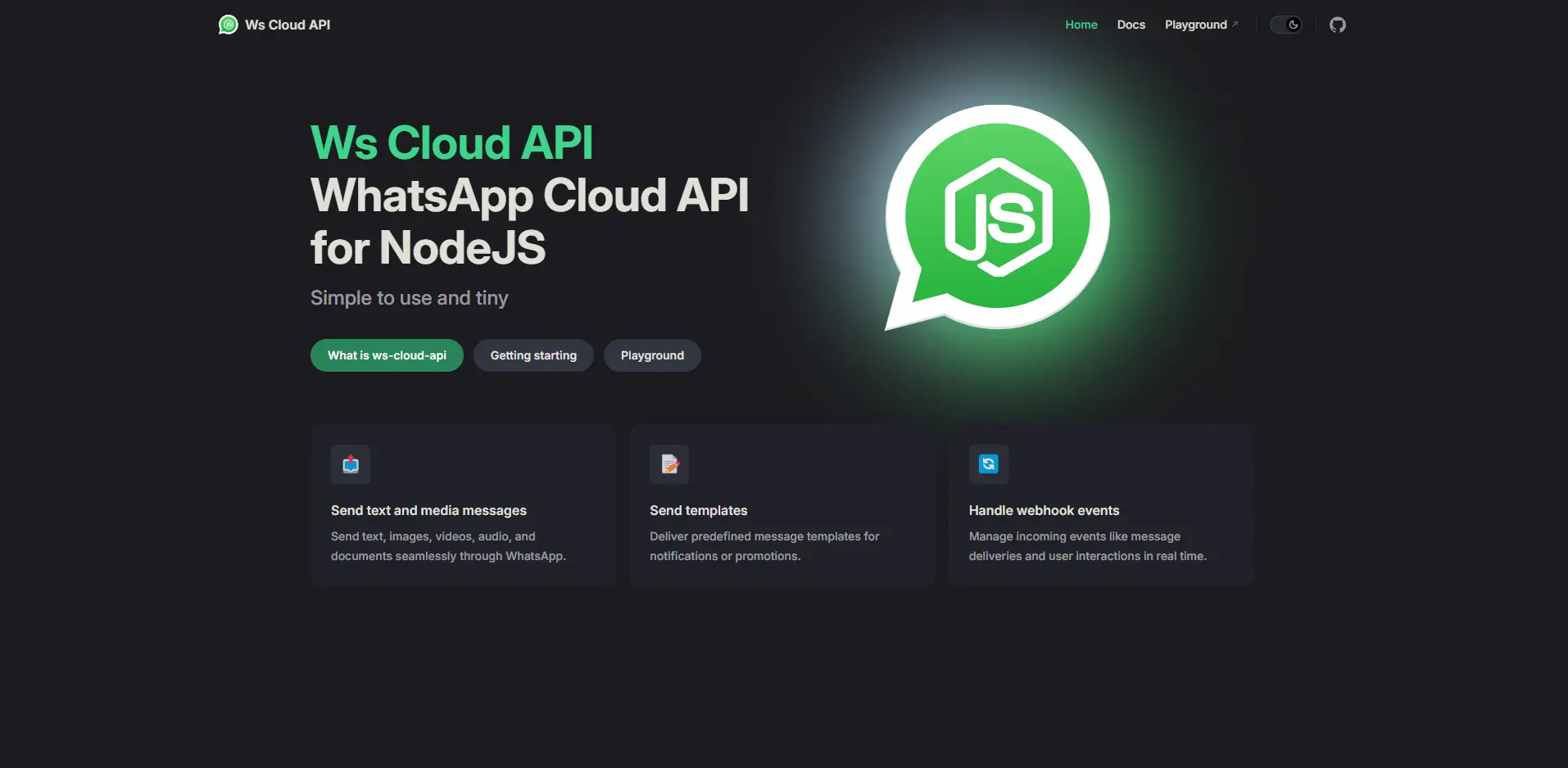
Task: Click the text and media messages clipboard icon
Action: point(350,463)
